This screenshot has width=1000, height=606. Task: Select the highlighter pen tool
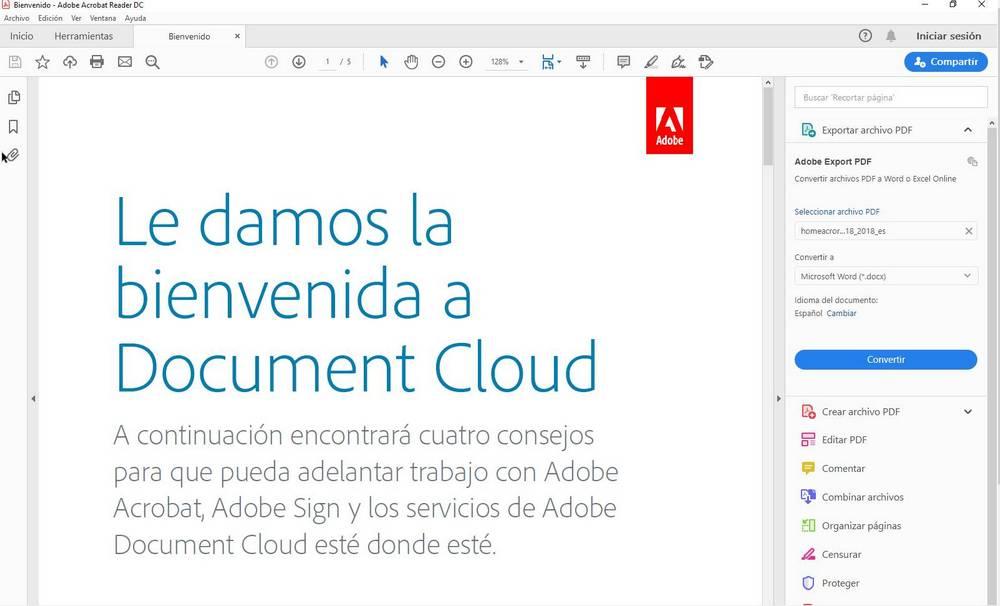point(651,62)
